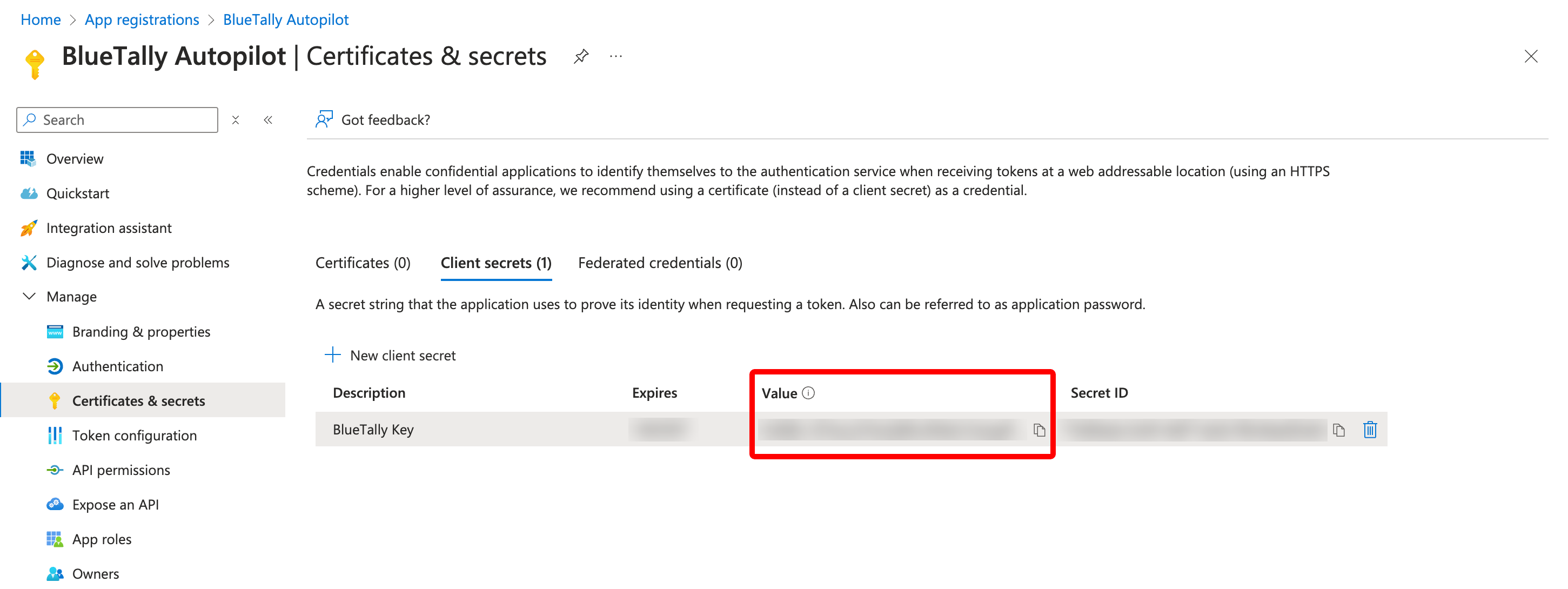The width and height of the screenshot is (1568, 589).
Task: Navigate to Authentication settings
Action: [x=117, y=366]
